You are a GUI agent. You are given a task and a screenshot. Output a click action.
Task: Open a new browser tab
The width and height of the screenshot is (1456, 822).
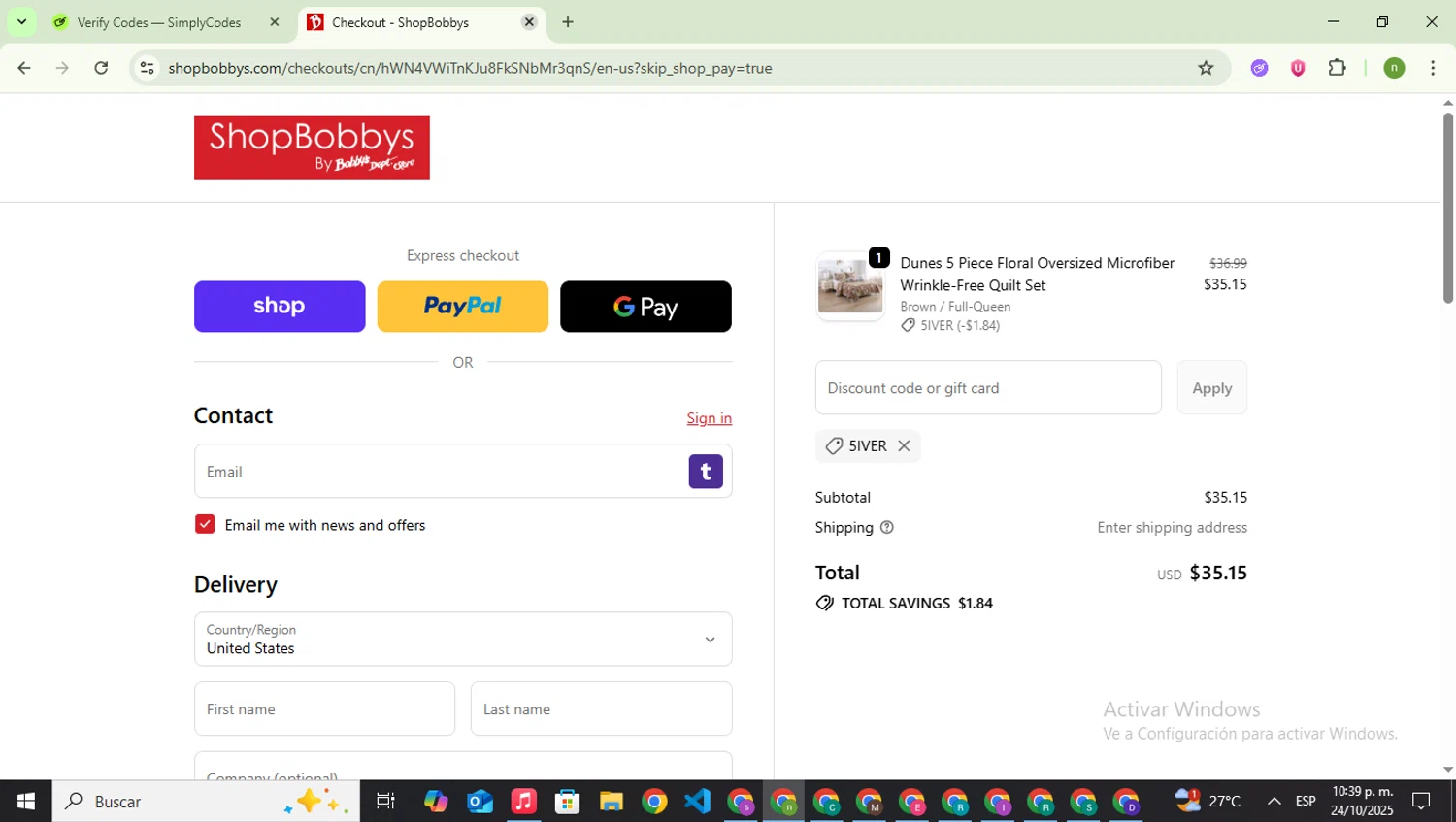click(568, 22)
